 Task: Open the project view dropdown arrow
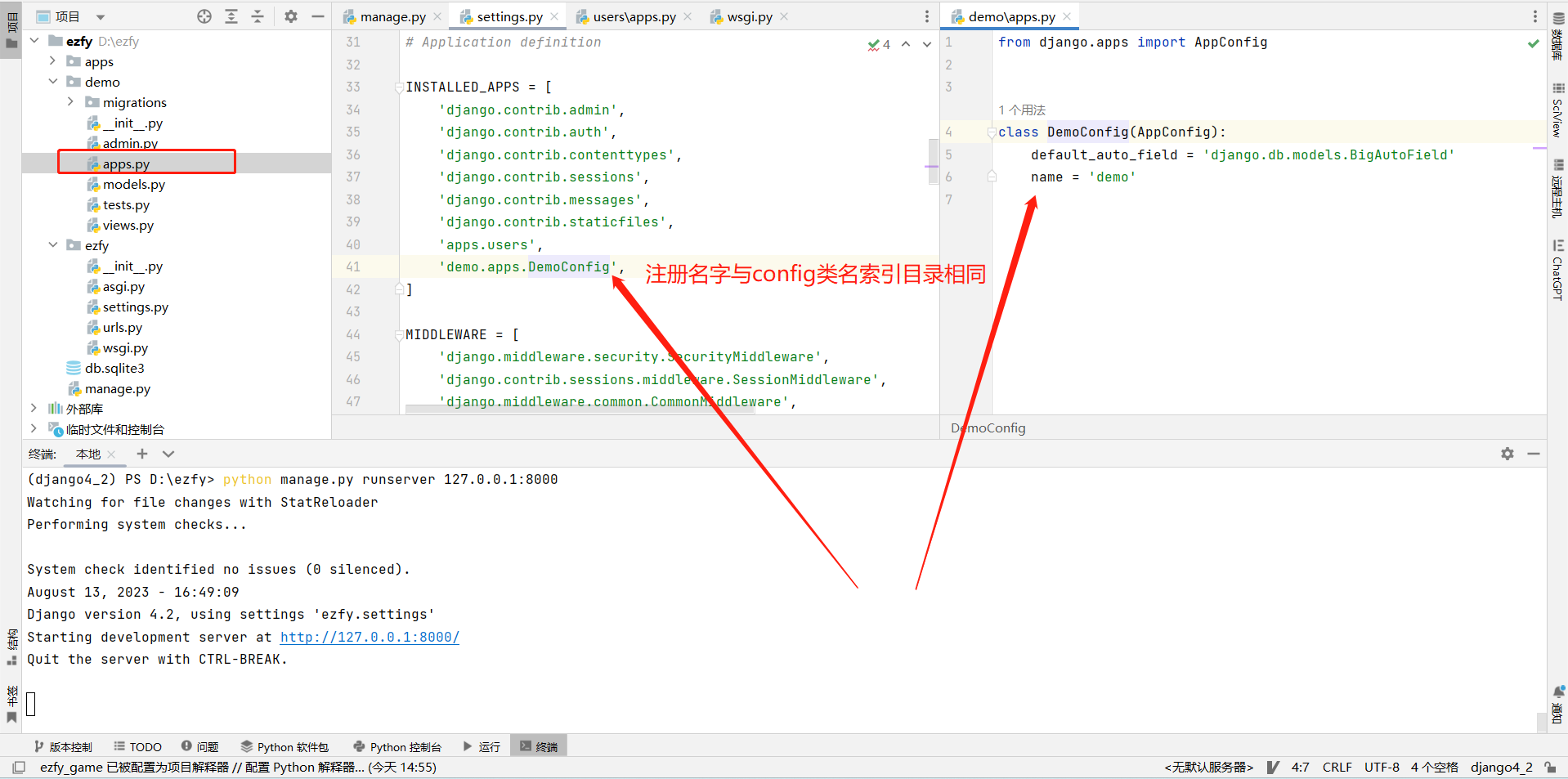pos(101,17)
